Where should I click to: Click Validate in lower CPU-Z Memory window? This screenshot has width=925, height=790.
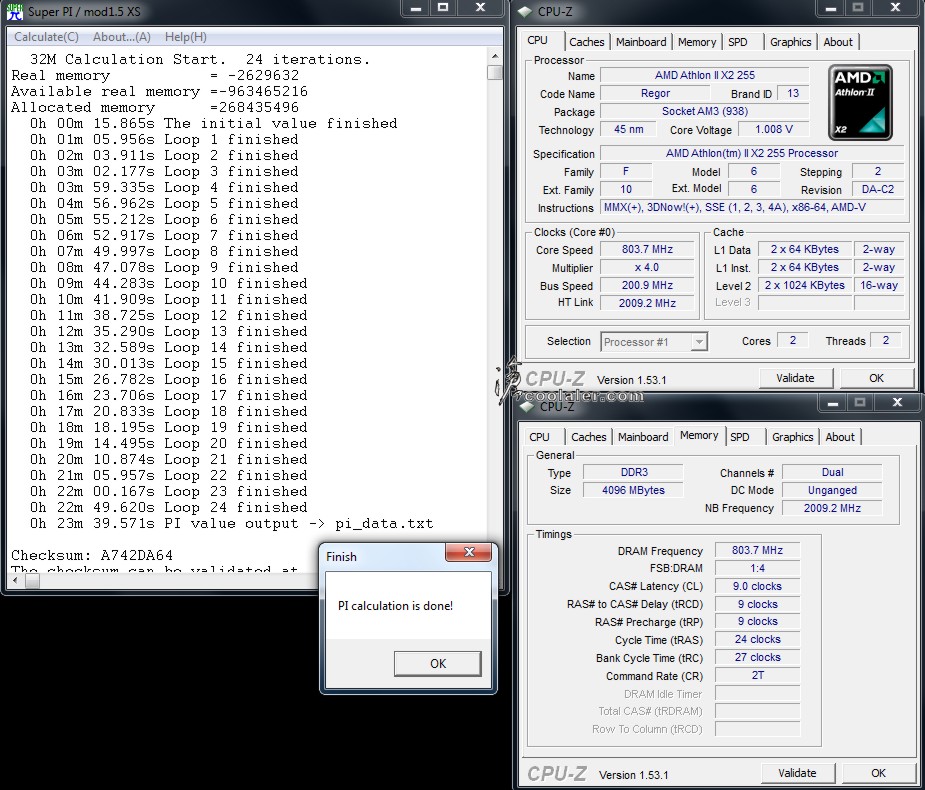click(798, 773)
